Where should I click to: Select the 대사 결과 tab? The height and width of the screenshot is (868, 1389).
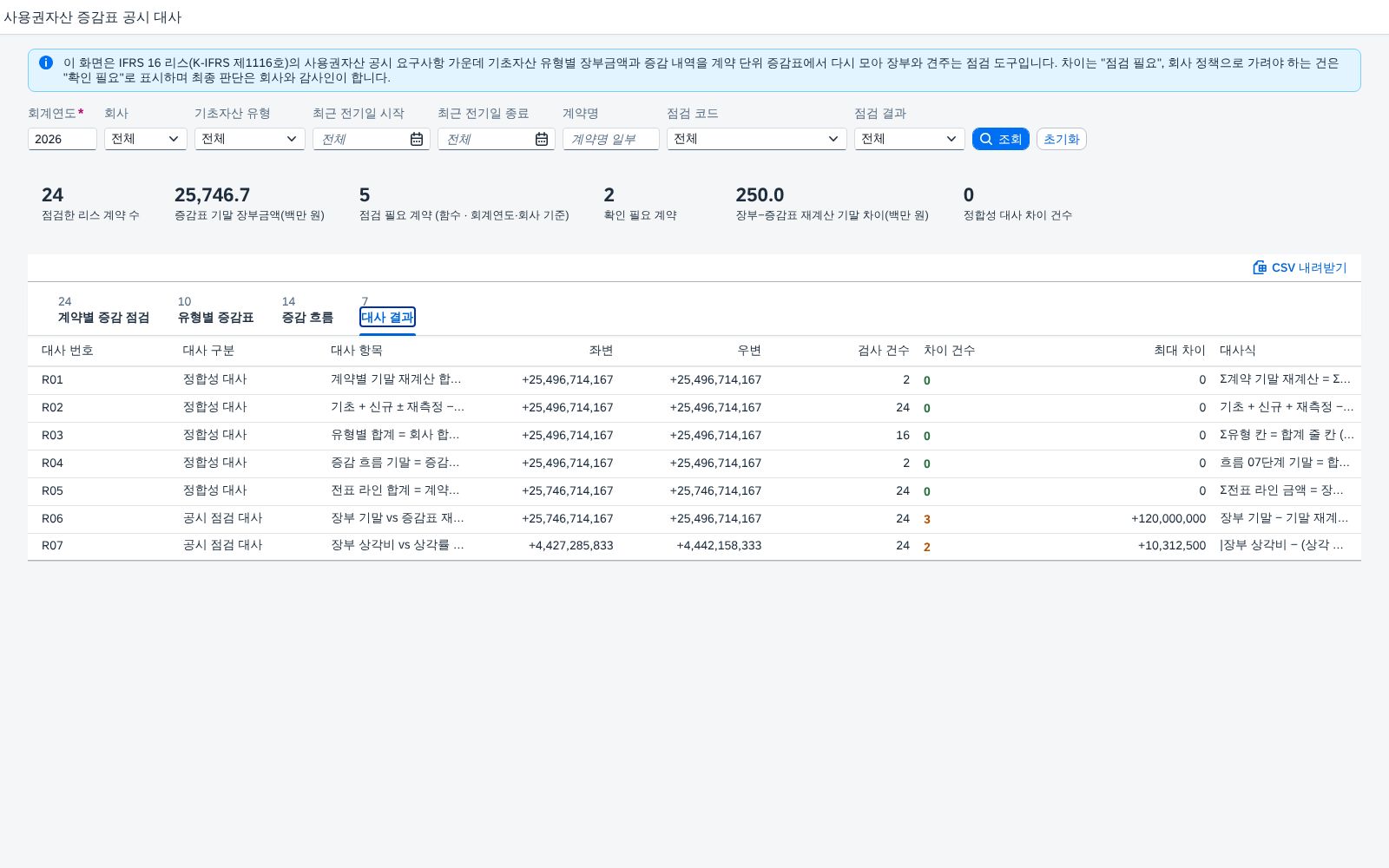387,317
